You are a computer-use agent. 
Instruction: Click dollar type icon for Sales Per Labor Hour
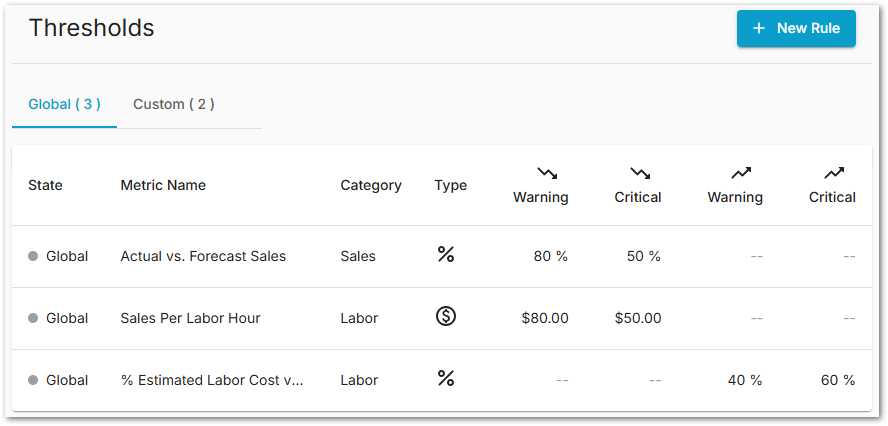click(446, 317)
